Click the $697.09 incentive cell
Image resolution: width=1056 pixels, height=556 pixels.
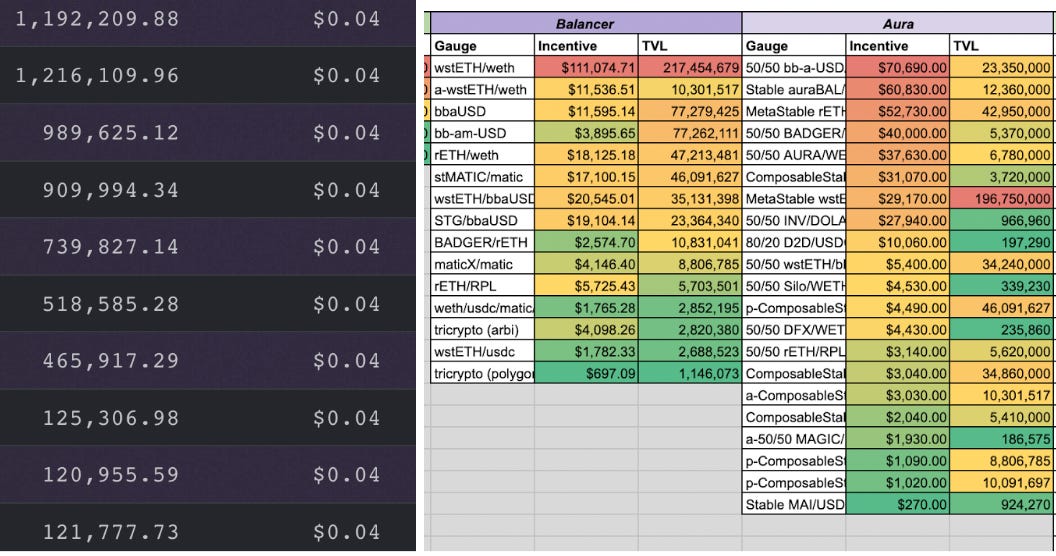pos(586,374)
